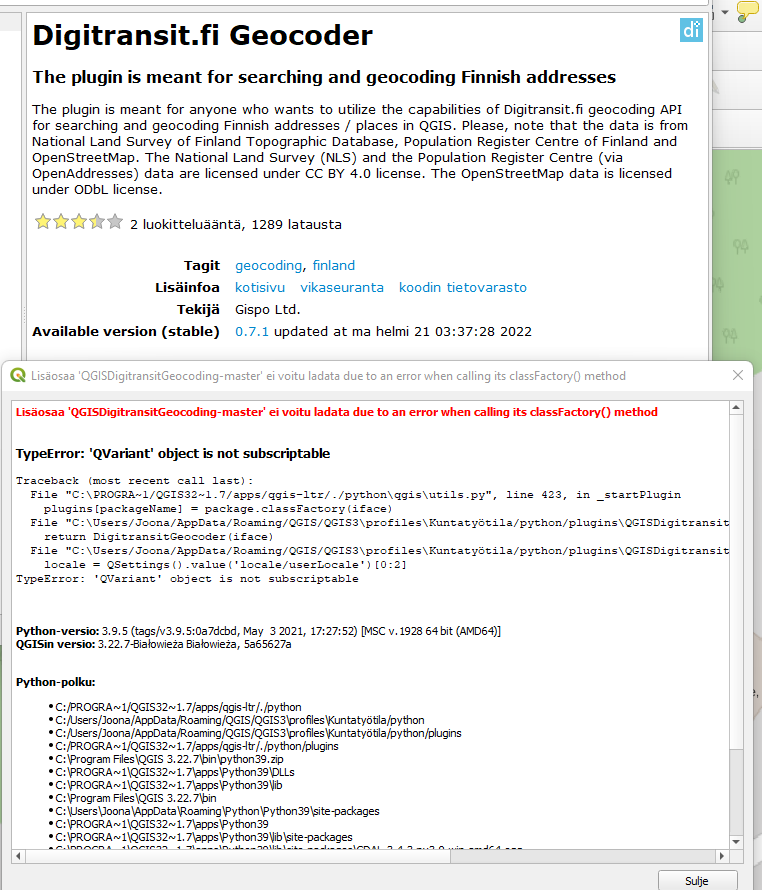Click the horizontal scrollbar right arrow

click(x=722, y=856)
